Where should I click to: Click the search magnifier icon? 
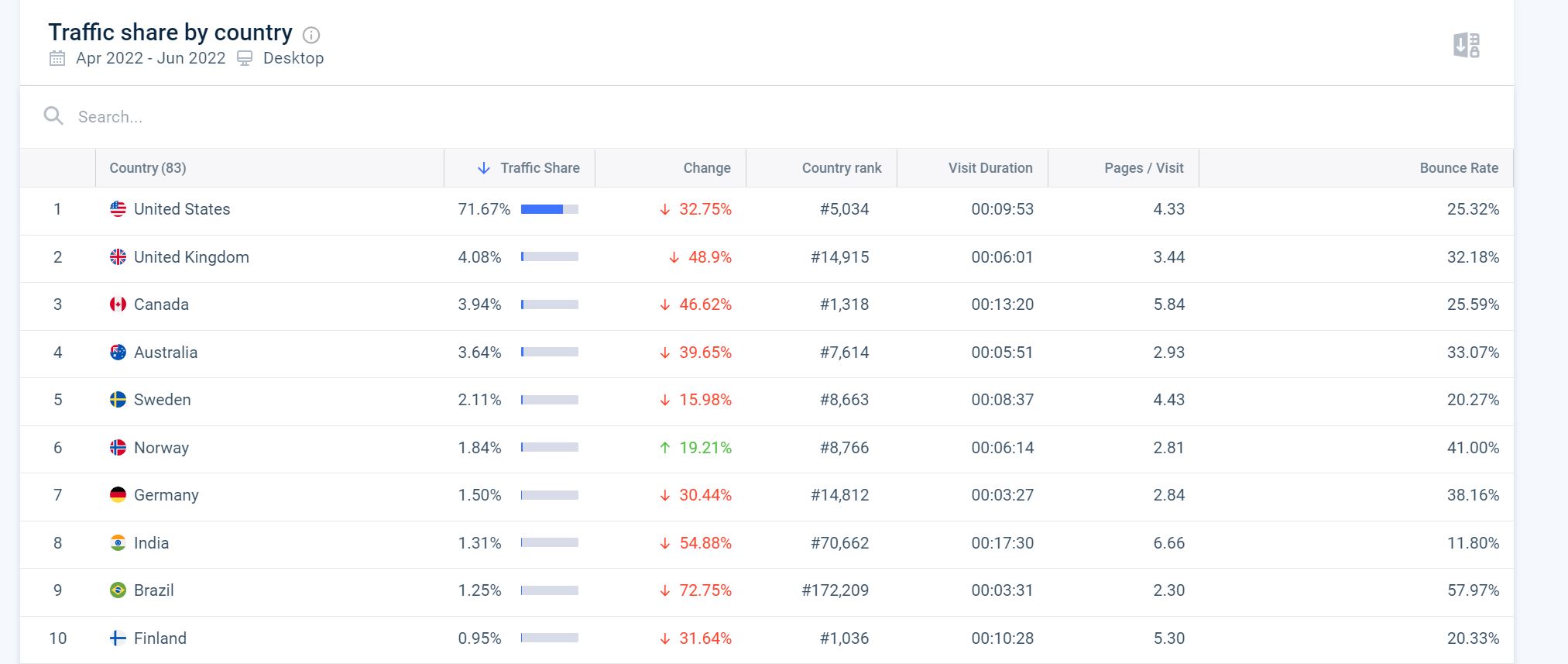pyautogui.click(x=53, y=116)
